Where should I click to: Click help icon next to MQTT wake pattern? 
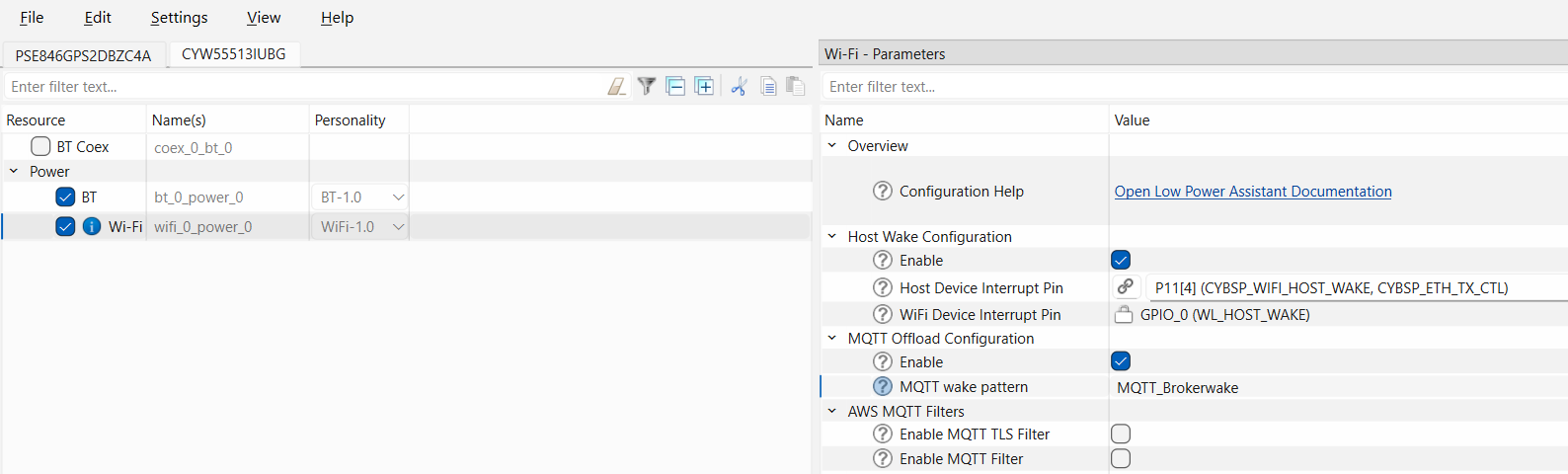[883, 387]
